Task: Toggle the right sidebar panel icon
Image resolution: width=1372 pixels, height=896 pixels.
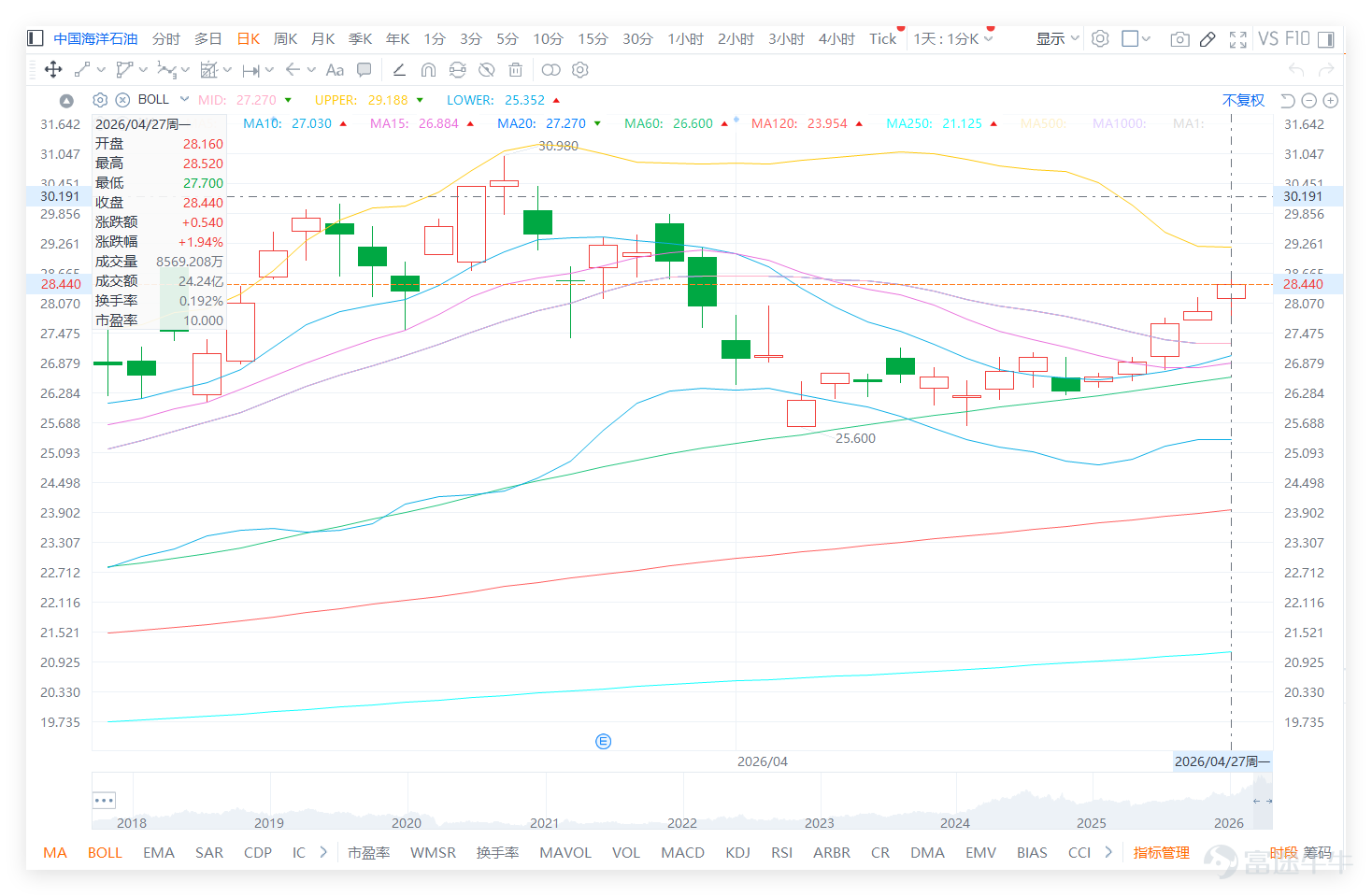Action: tap(1325, 38)
